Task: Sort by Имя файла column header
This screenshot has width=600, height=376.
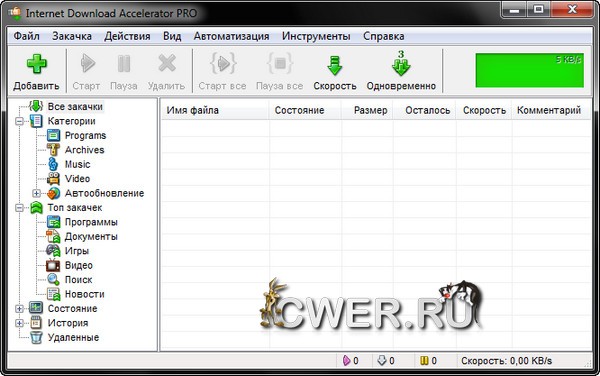Action: pos(215,111)
